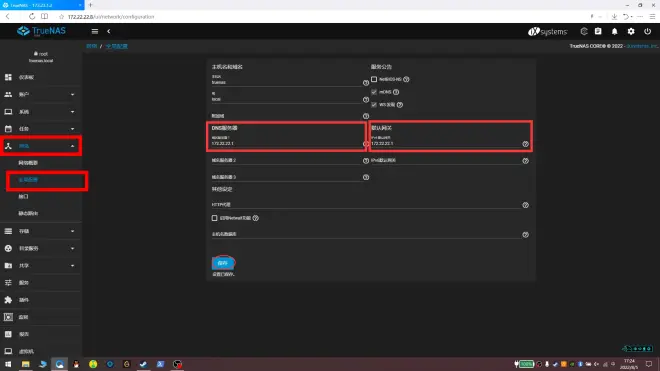Uncheck the WS-Discovery checkbox

(x=374, y=104)
